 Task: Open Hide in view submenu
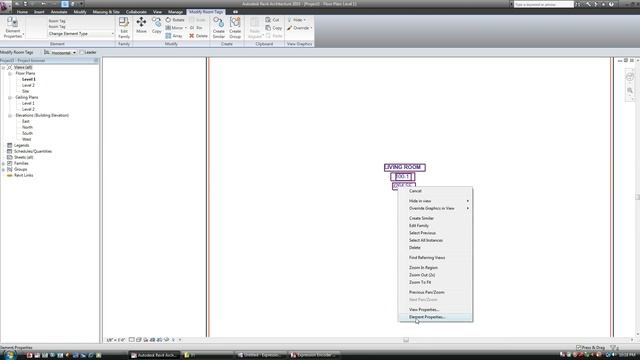[x=436, y=201]
